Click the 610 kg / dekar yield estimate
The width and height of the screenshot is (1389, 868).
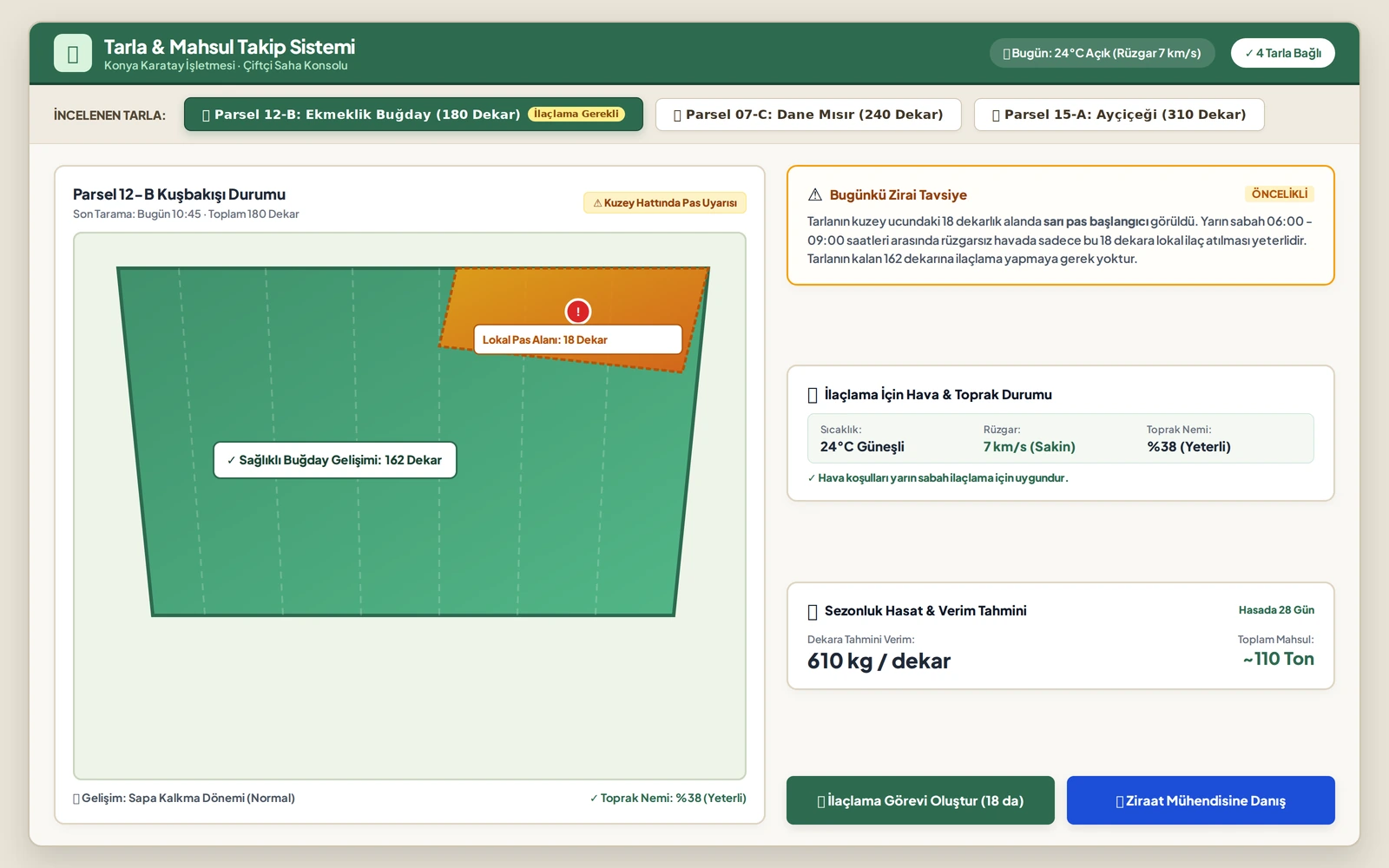click(x=879, y=661)
